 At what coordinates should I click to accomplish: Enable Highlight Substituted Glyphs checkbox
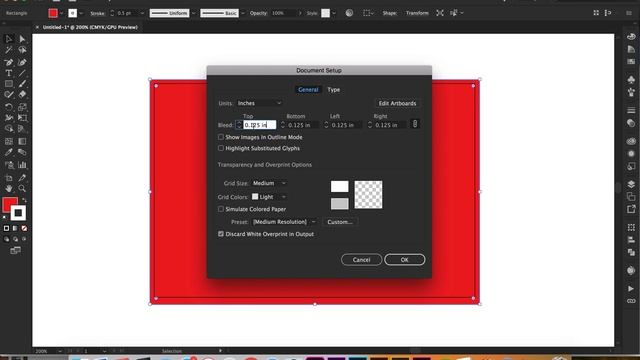click(x=221, y=148)
